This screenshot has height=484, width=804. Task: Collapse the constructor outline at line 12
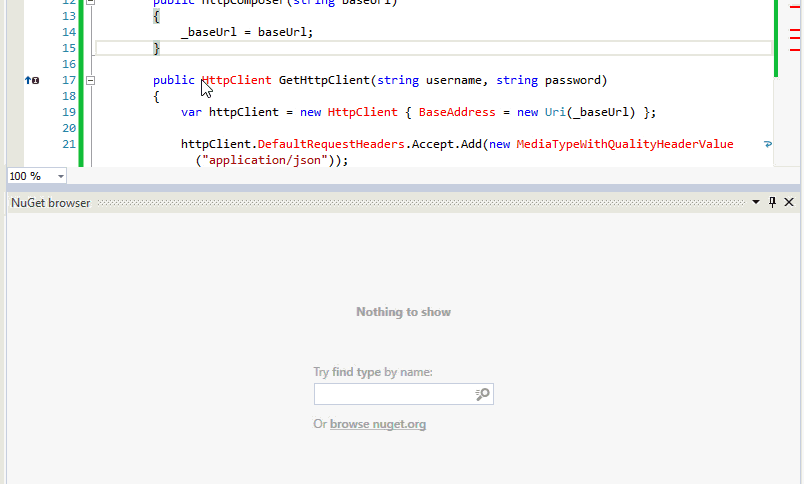pos(89,2)
